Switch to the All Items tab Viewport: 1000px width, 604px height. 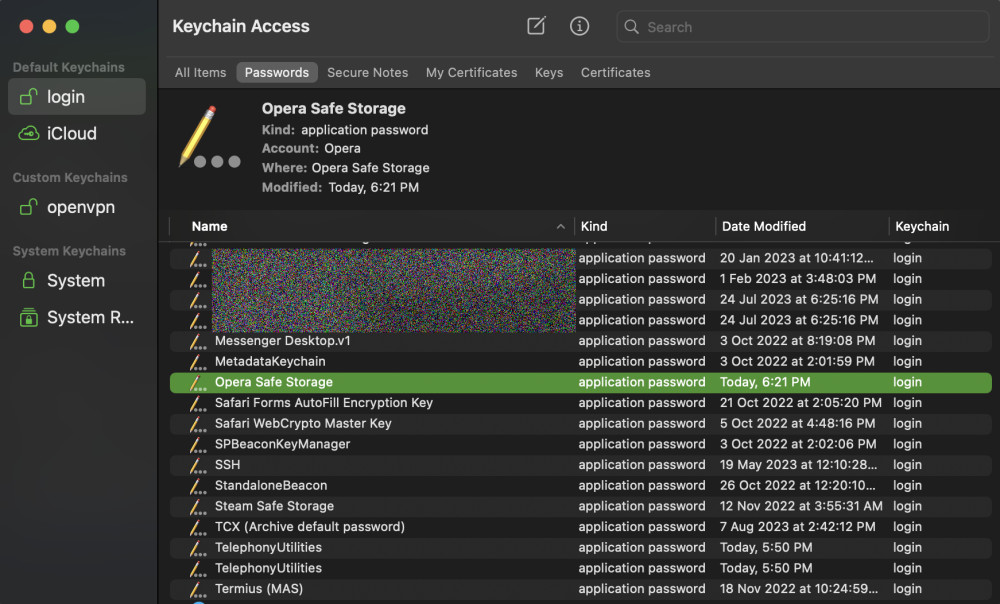[x=200, y=73]
